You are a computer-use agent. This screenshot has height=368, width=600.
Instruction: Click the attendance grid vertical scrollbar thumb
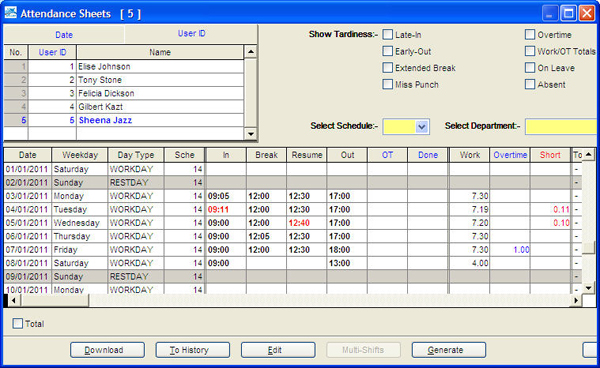tap(589, 248)
